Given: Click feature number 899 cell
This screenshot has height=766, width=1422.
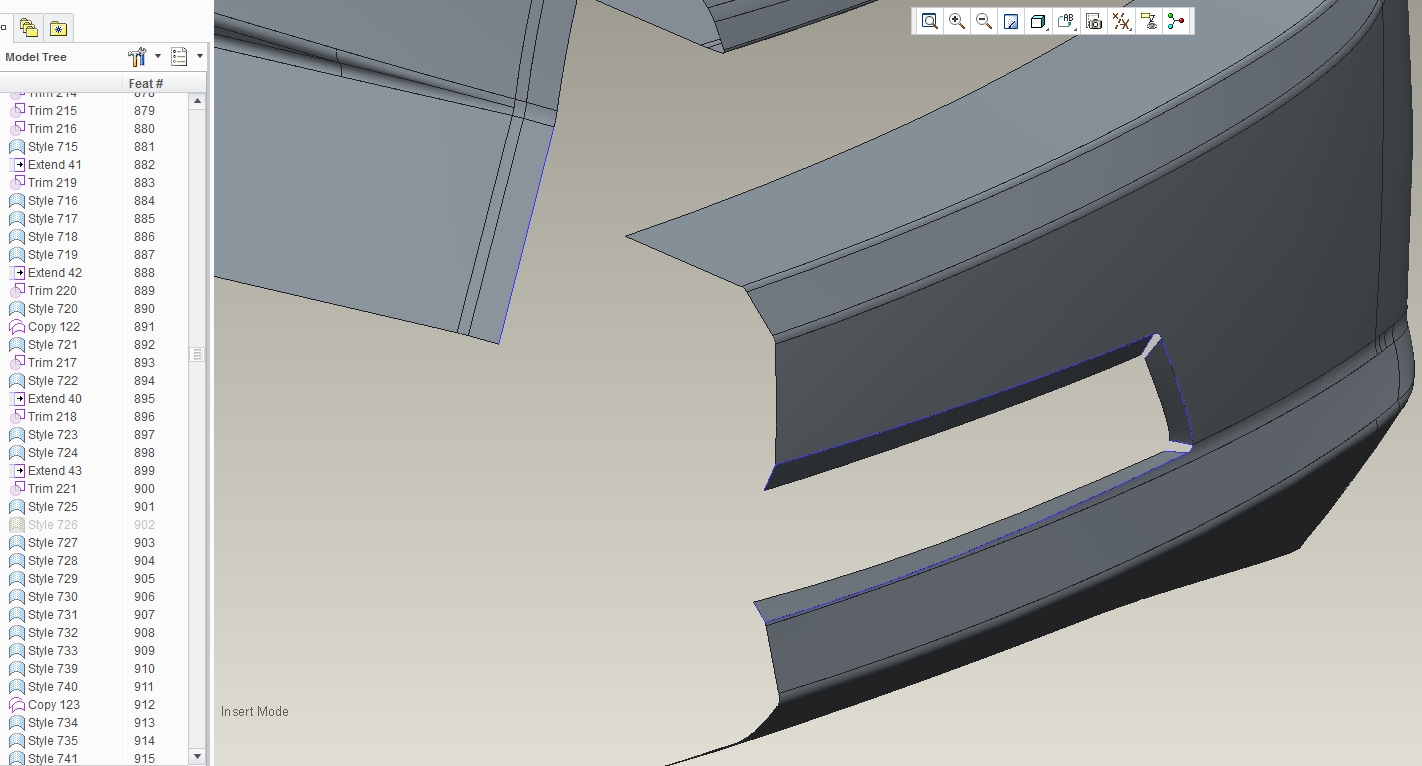Looking at the screenshot, I should pyautogui.click(x=144, y=471).
